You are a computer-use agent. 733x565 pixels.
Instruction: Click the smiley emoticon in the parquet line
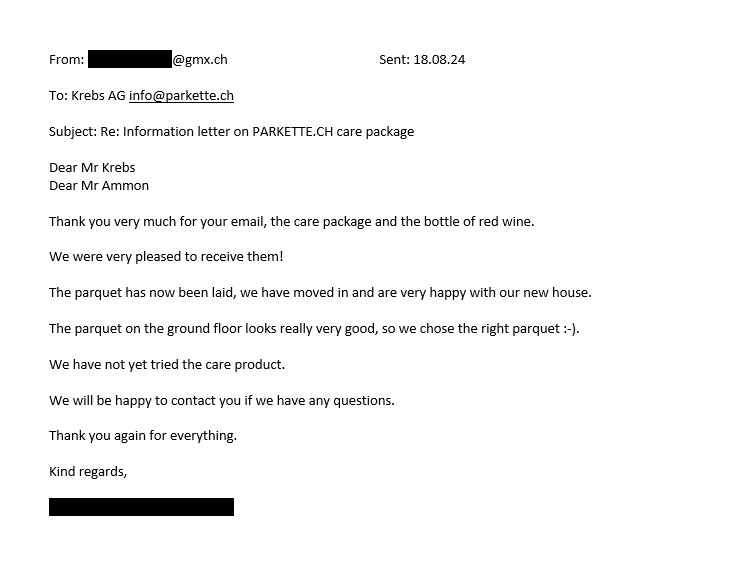(570, 329)
